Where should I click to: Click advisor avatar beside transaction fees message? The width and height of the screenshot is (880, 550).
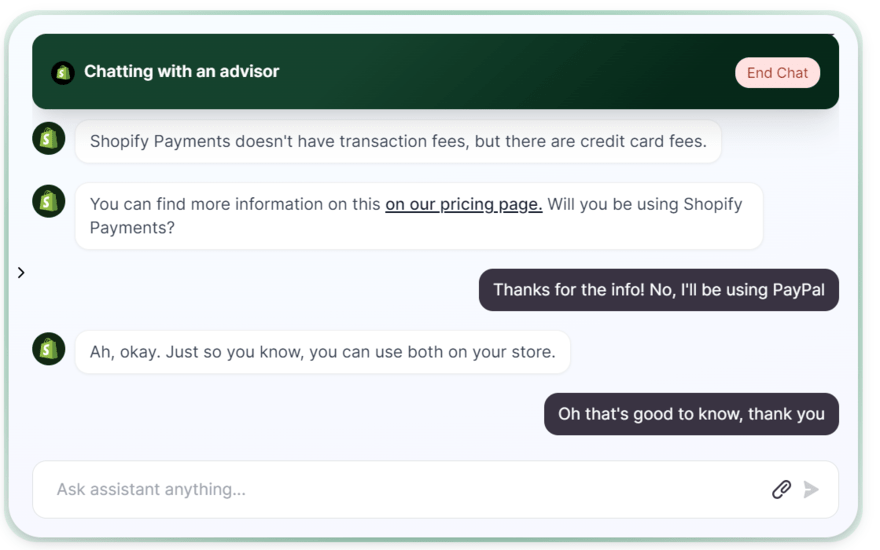tap(49, 139)
